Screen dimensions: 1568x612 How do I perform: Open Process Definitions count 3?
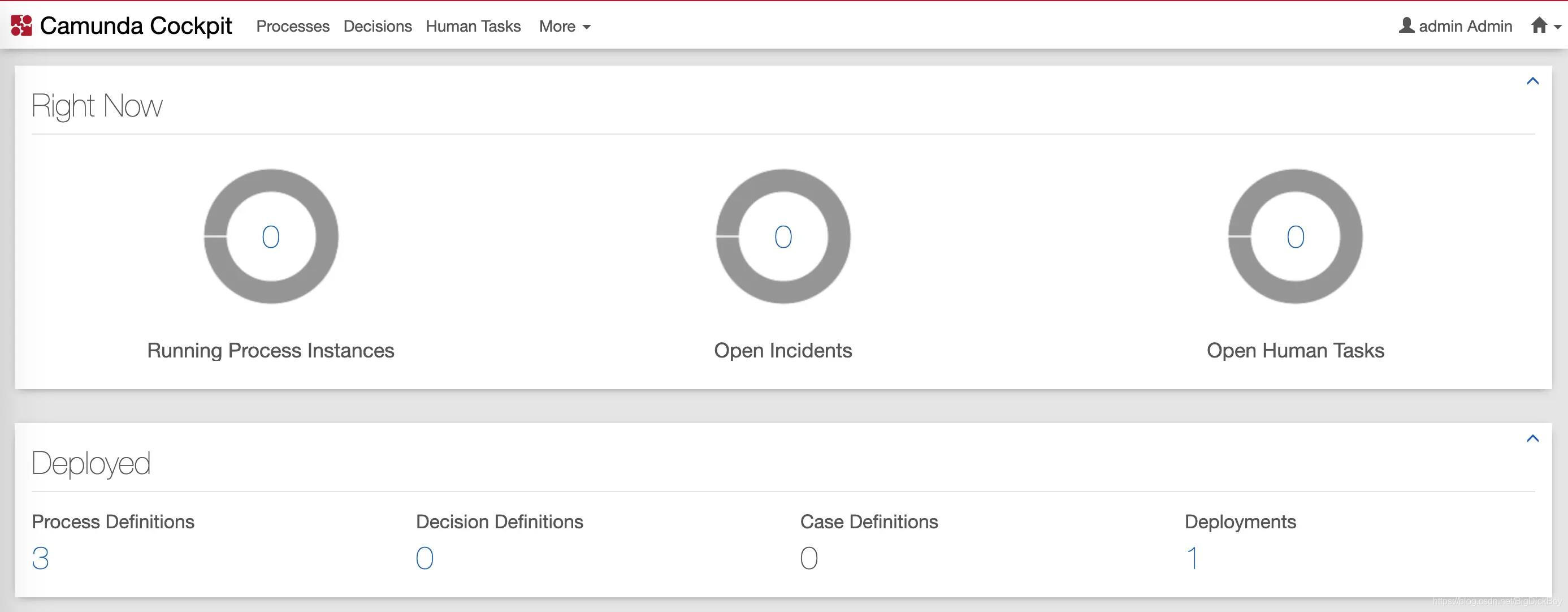tap(40, 558)
